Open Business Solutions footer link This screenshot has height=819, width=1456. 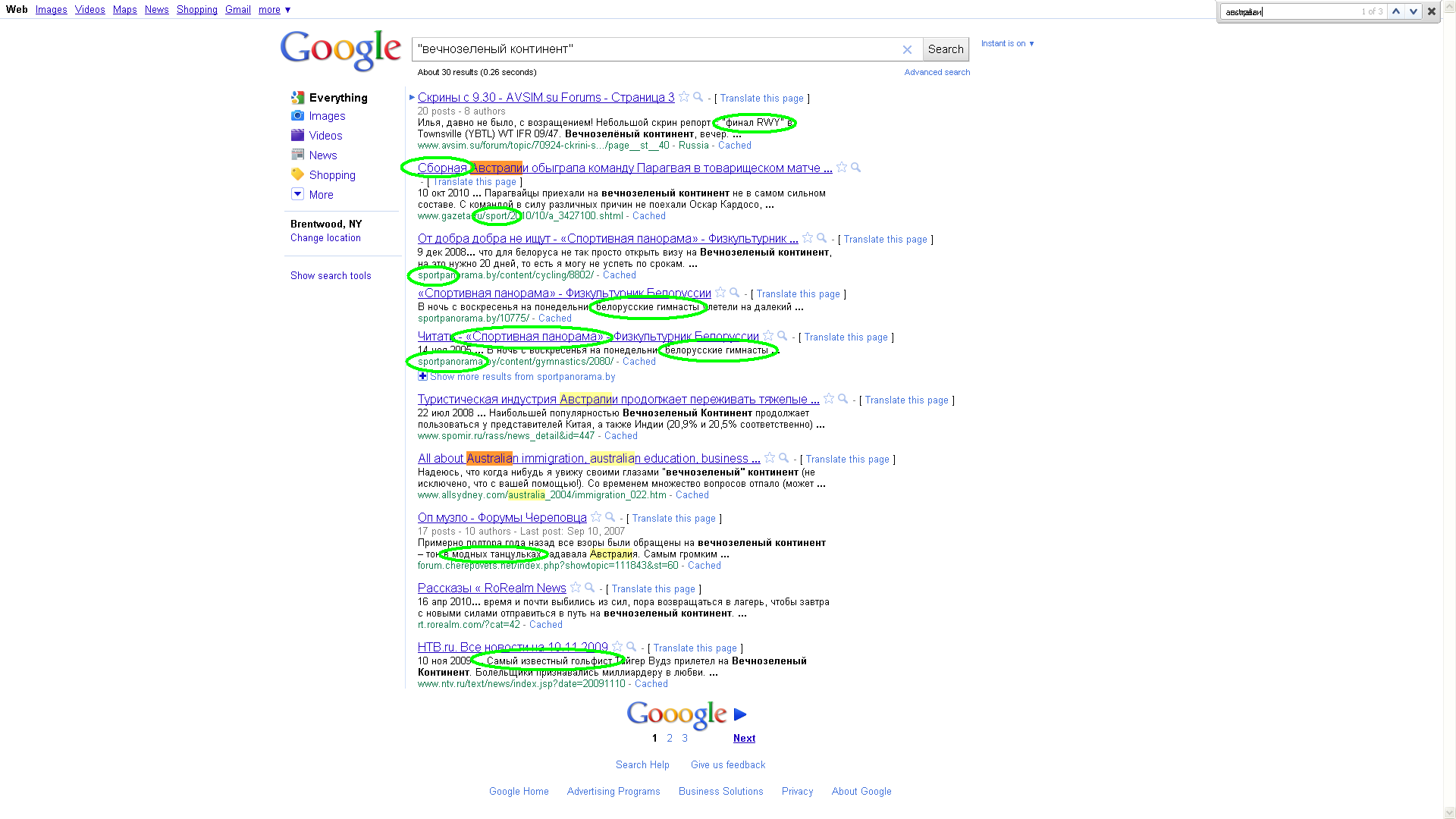(x=721, y=792)
